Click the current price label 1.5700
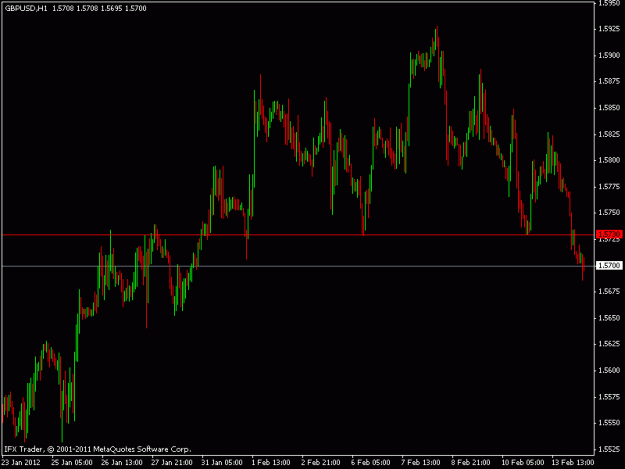 609,265
